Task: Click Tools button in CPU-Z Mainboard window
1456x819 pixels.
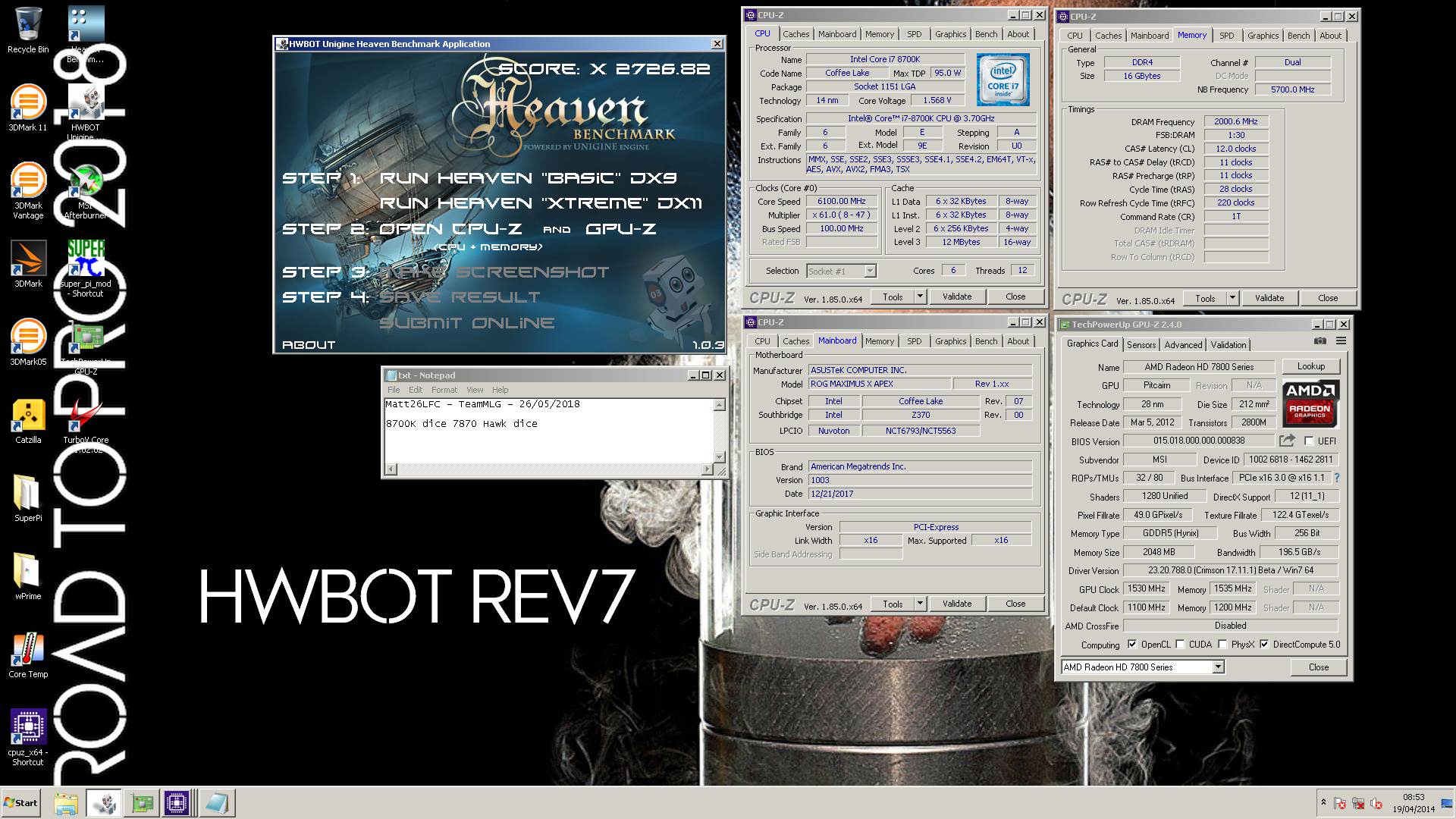Action: (893, 604)
